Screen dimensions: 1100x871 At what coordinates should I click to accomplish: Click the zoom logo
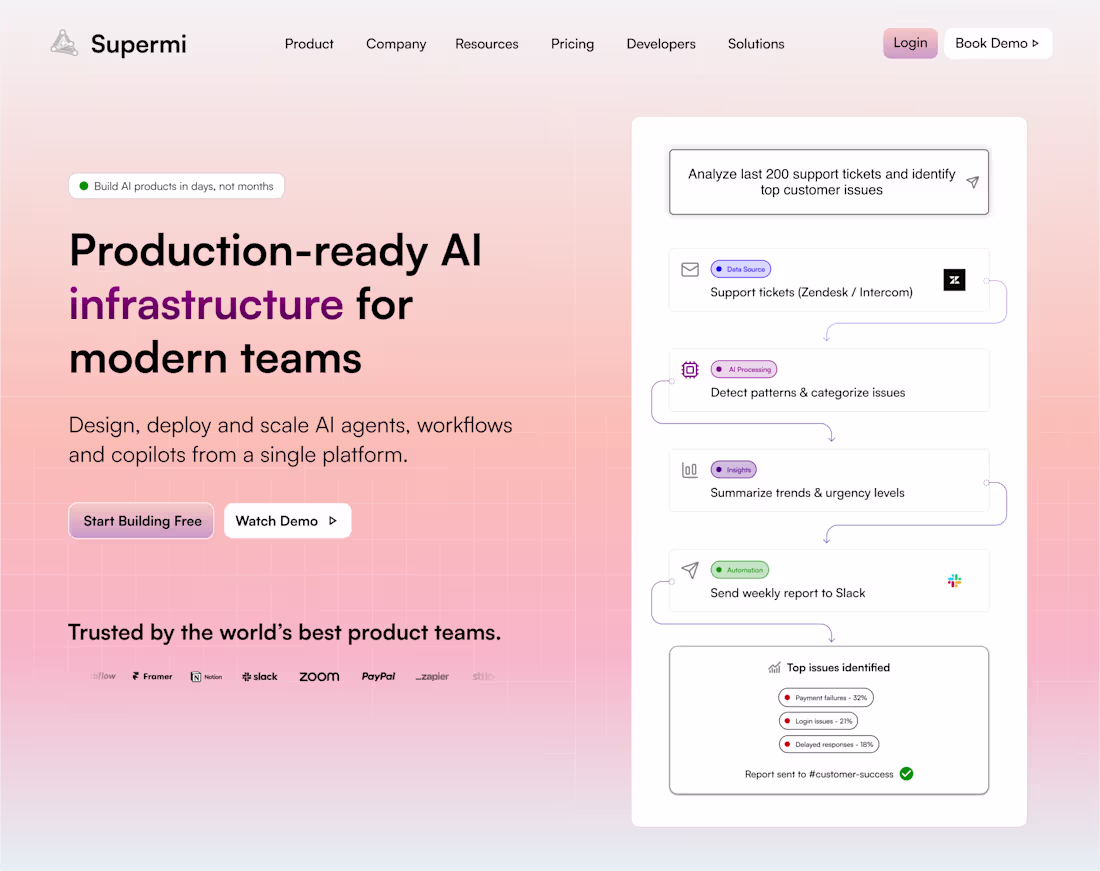(x=319, y=676)
